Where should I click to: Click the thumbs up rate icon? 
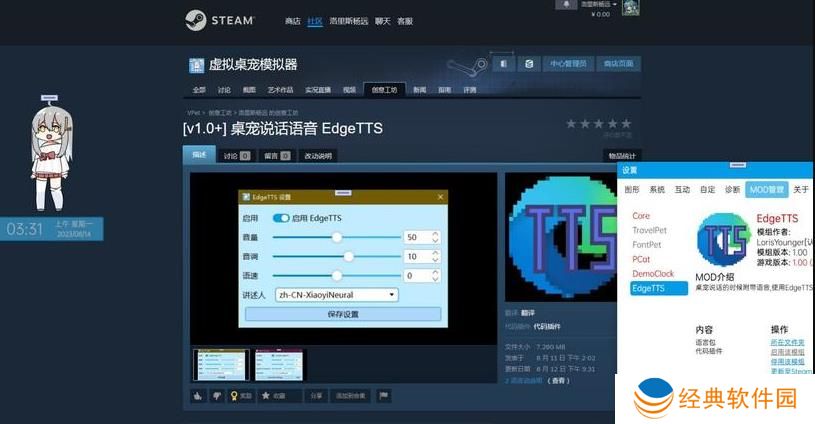[x=198, y=396]
